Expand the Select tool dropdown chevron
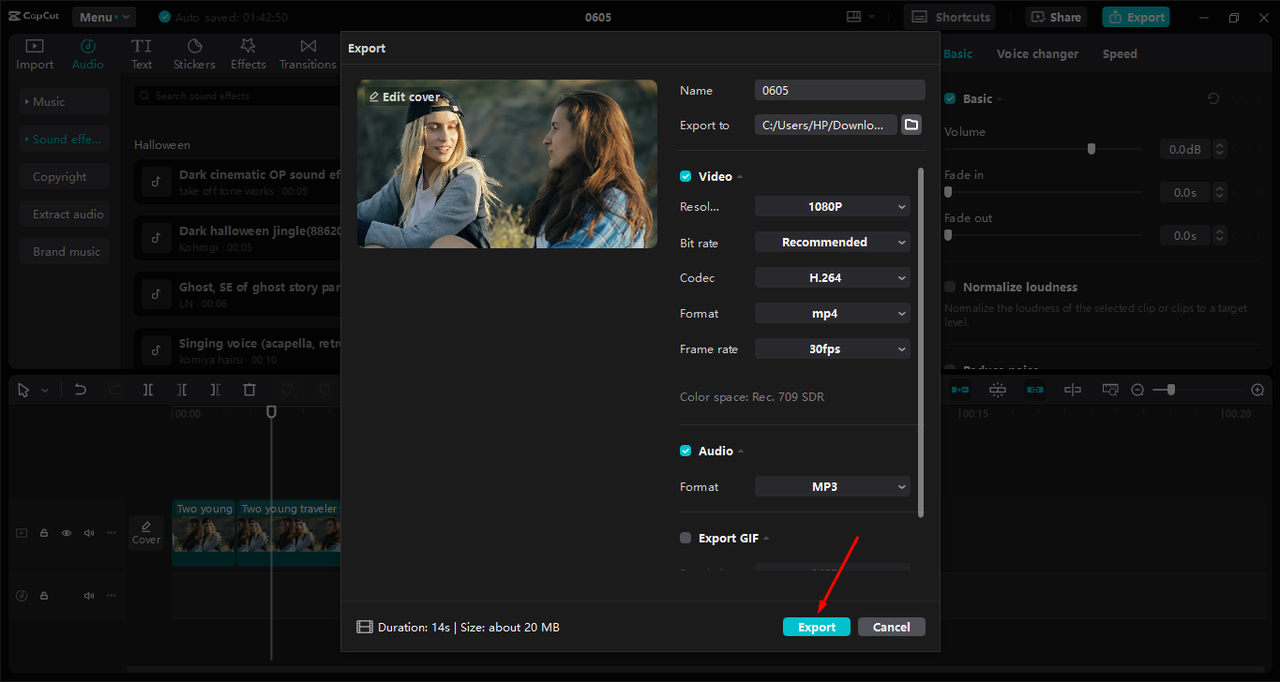This screenshot has width=1280, height=682. pos(45,391)
